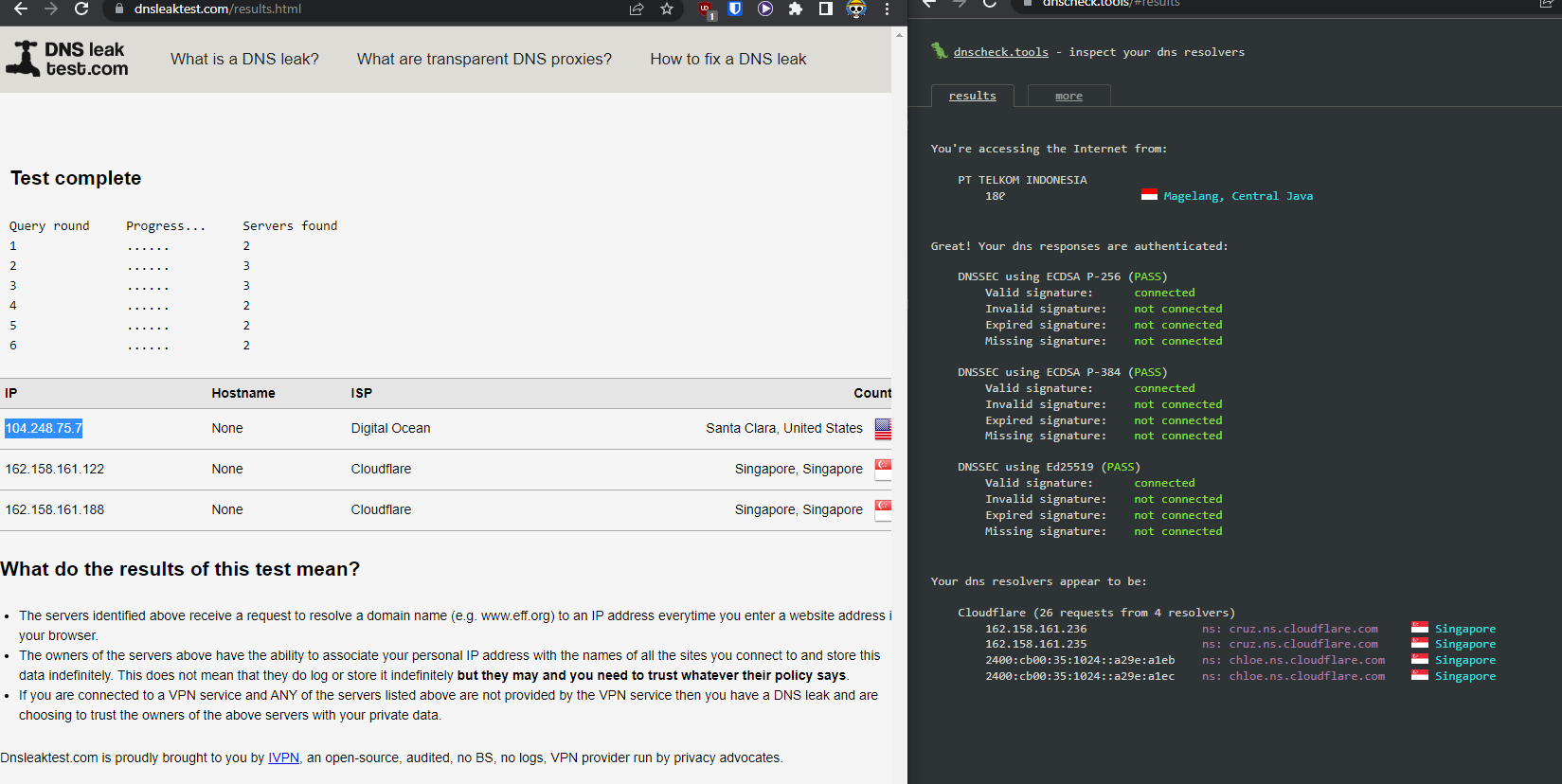Click the IP 162.158.161.188 cell
This screenshot has height=784, width=1562.
(55, 509)
